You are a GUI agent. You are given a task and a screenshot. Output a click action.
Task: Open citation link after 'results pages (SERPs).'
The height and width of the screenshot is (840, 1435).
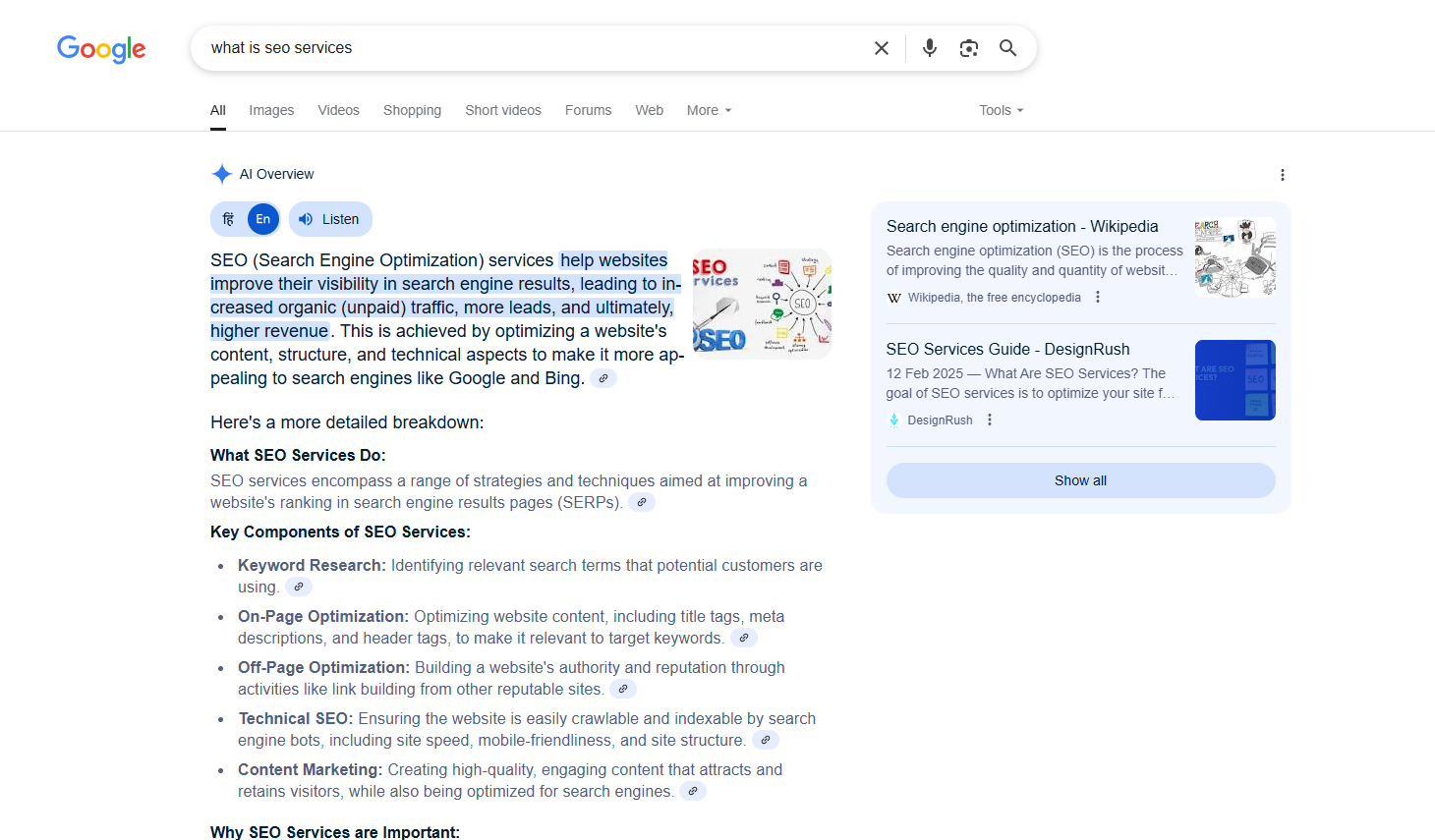(642, 502)
